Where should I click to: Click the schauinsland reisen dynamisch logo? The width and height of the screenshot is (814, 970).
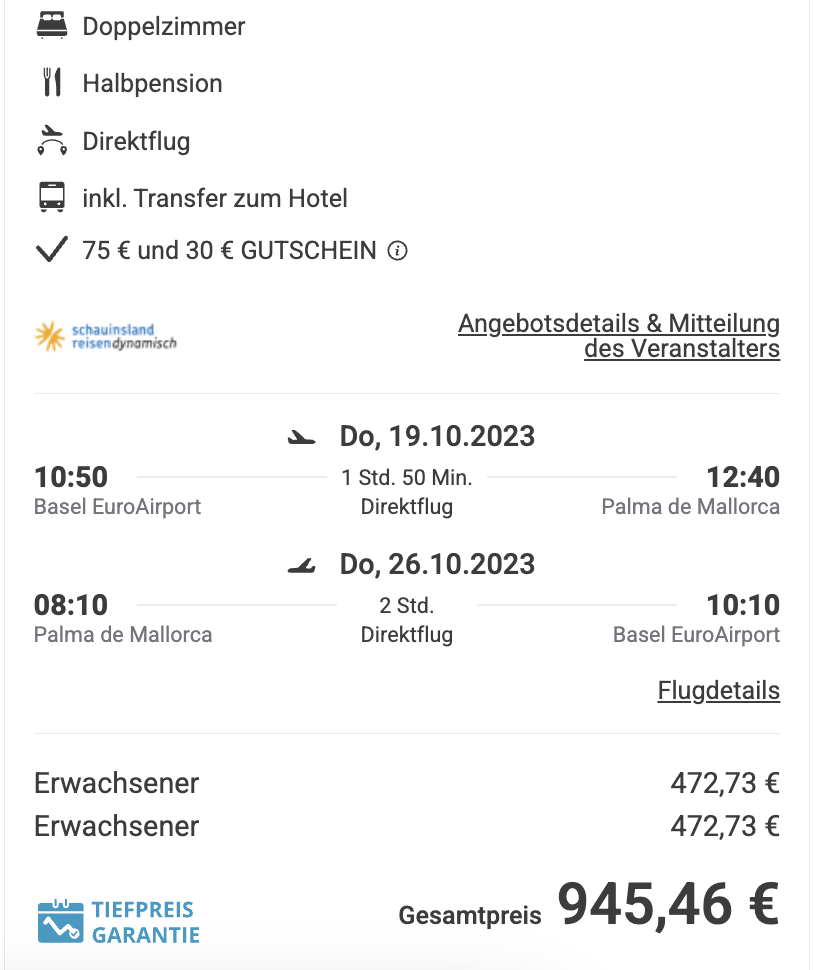(106, 336)
